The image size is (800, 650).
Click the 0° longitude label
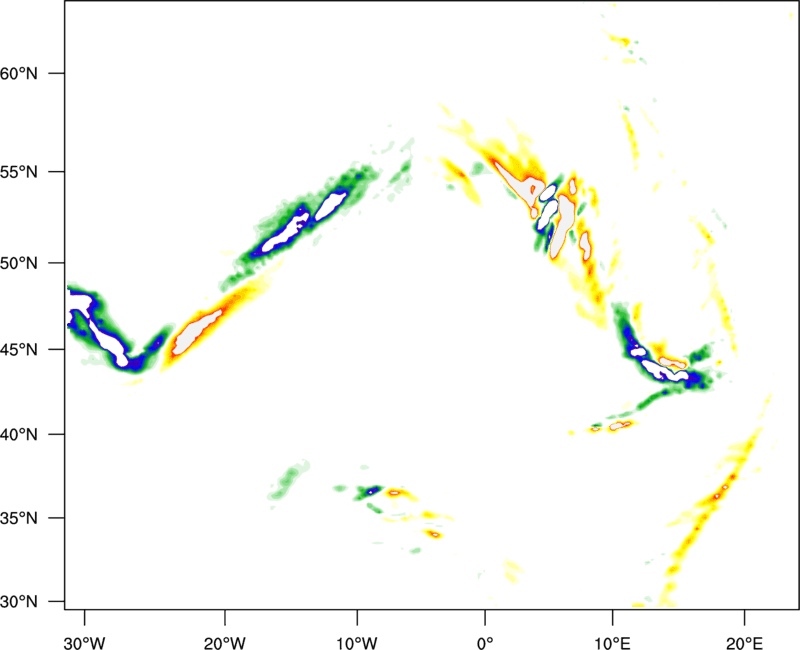(485, 643)
